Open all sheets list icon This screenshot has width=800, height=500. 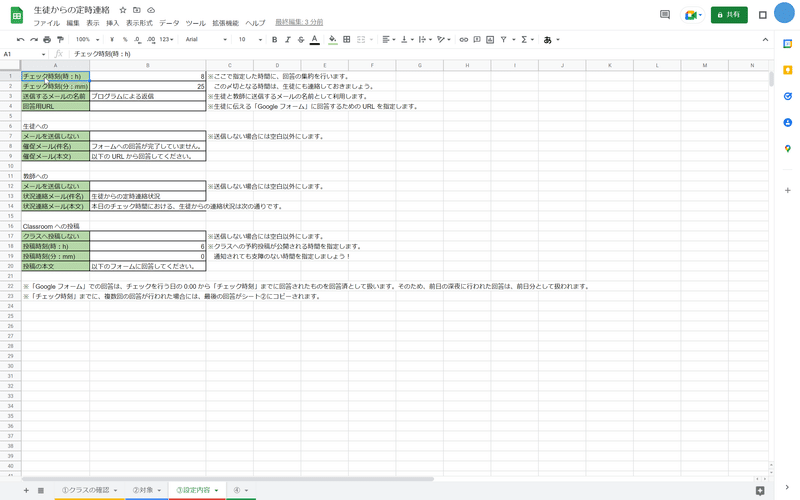click(41, 490)
